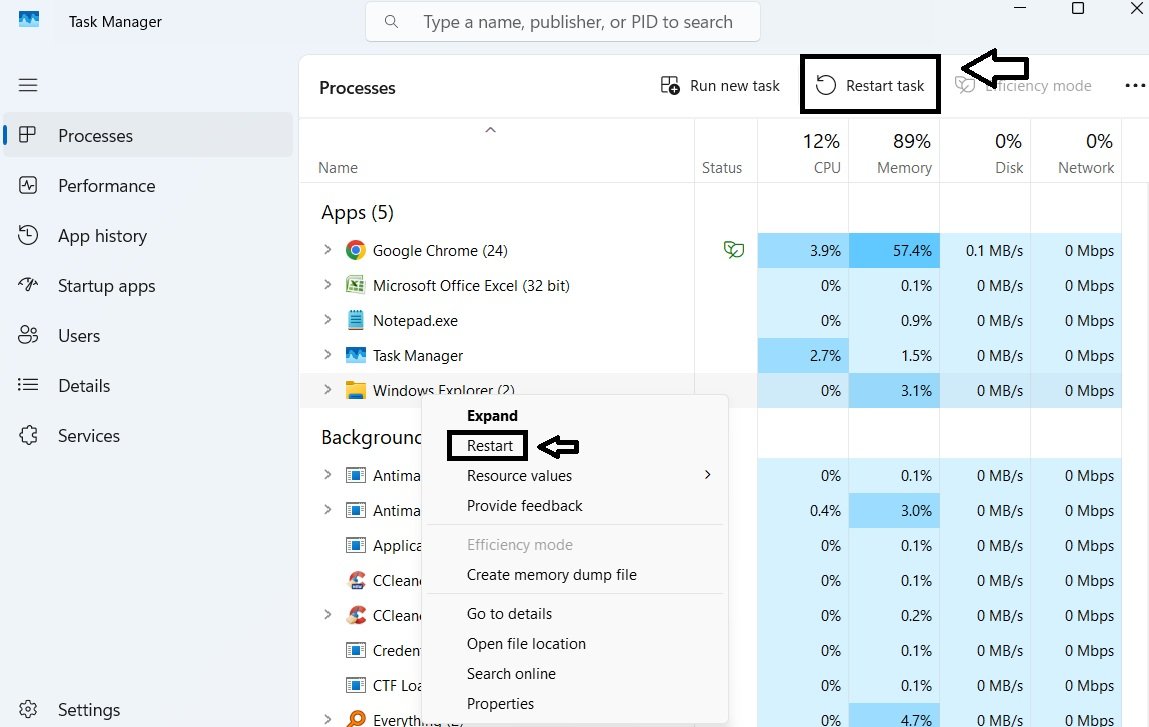Click the Everything search process icon
The width and height of the screenshot is (1149, 727).
point(356,719)
